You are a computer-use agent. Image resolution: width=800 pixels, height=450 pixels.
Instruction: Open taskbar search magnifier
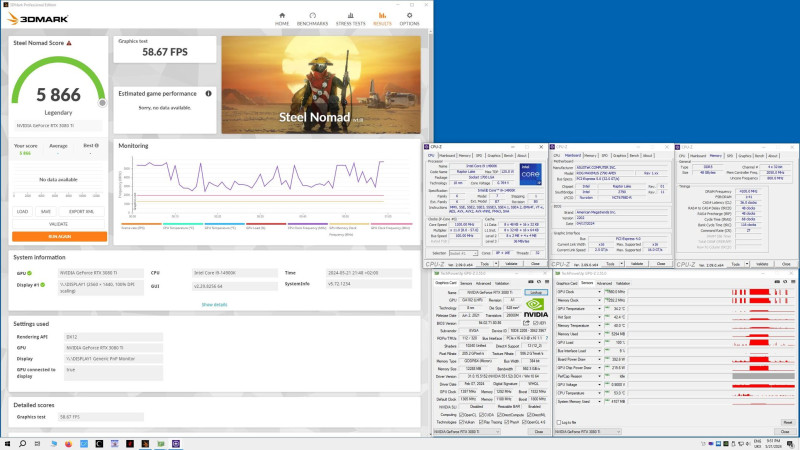(x=22, y=444)
